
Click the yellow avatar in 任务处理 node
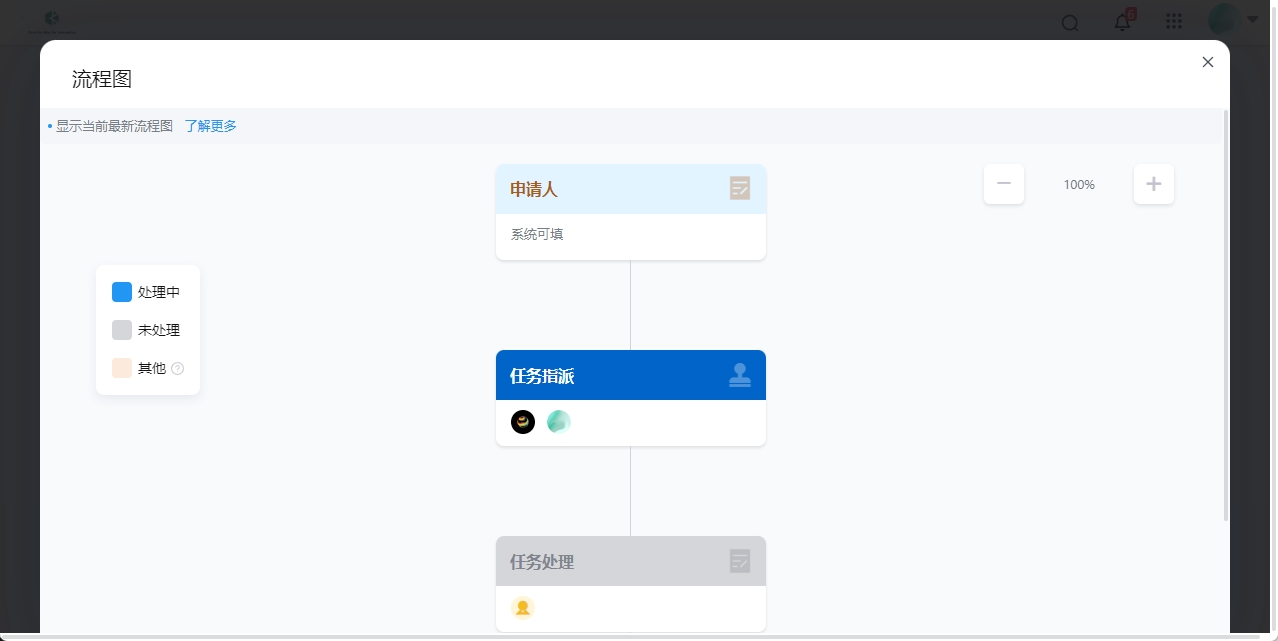523,608
